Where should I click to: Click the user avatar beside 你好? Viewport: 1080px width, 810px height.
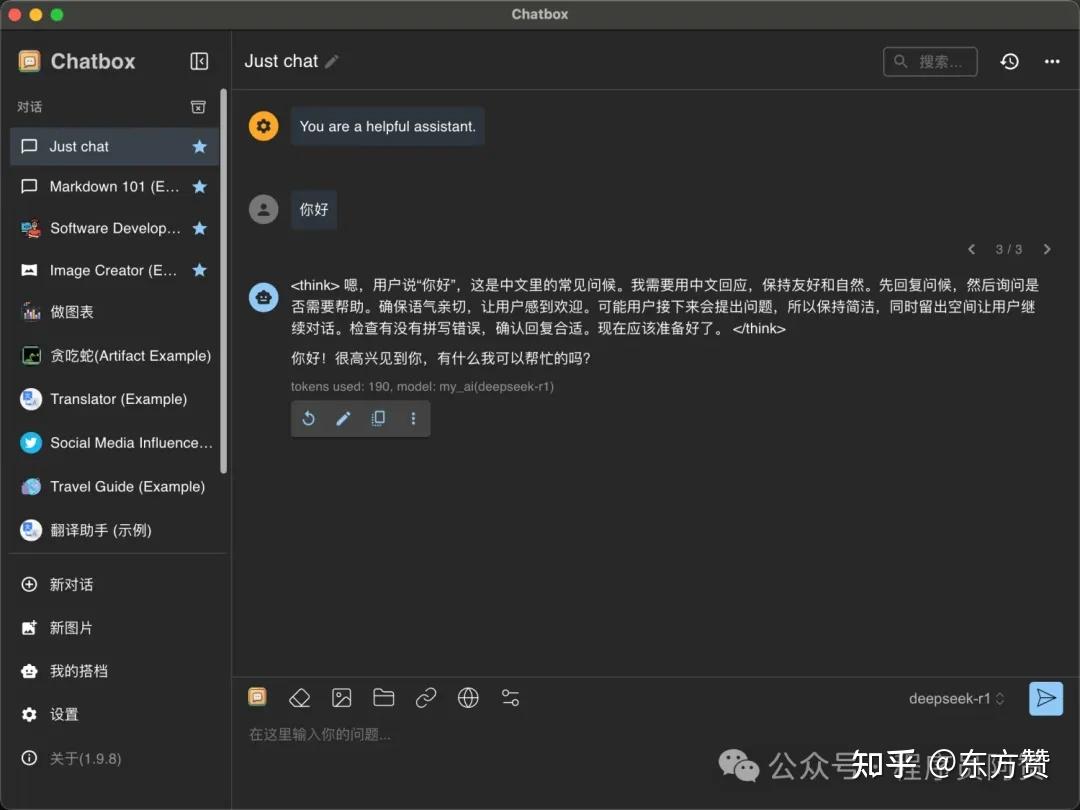(x=263, y=209)
